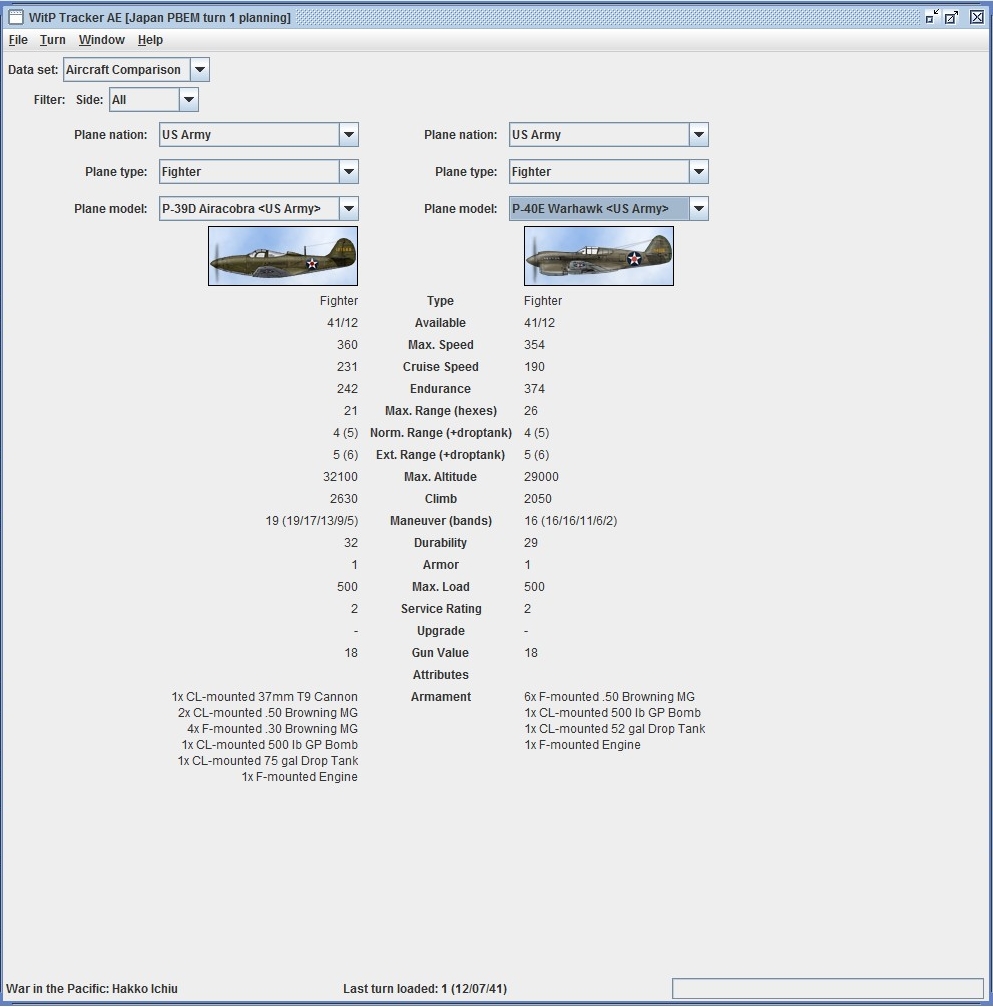Image resolution: width=993 pixels, height=1007 pixels.
Task: Click the P-39D endurance value 242
Action: click(347, 389)
